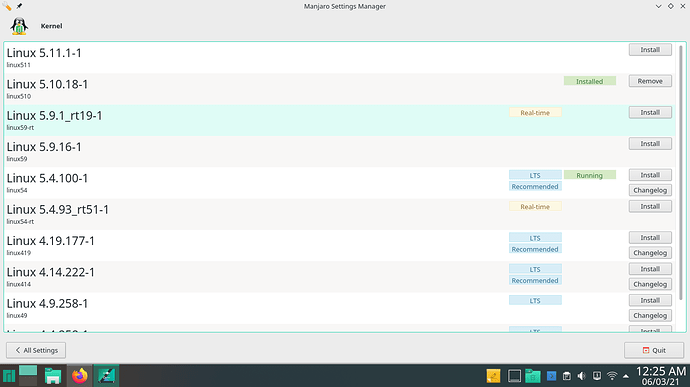Click the show desktop tray icon

tap(514, 376)
